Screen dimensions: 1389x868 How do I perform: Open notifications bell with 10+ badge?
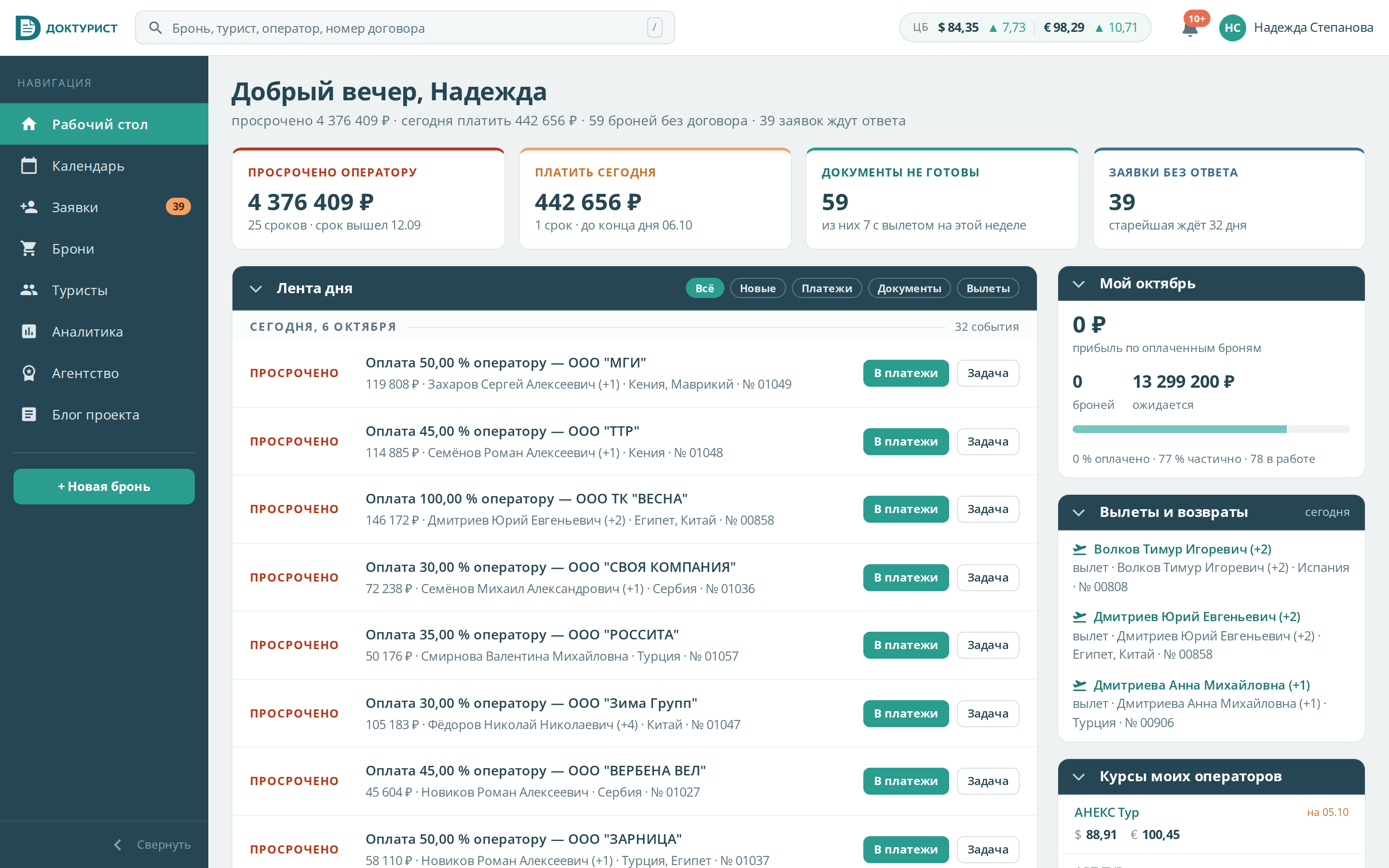(1190, 28)
